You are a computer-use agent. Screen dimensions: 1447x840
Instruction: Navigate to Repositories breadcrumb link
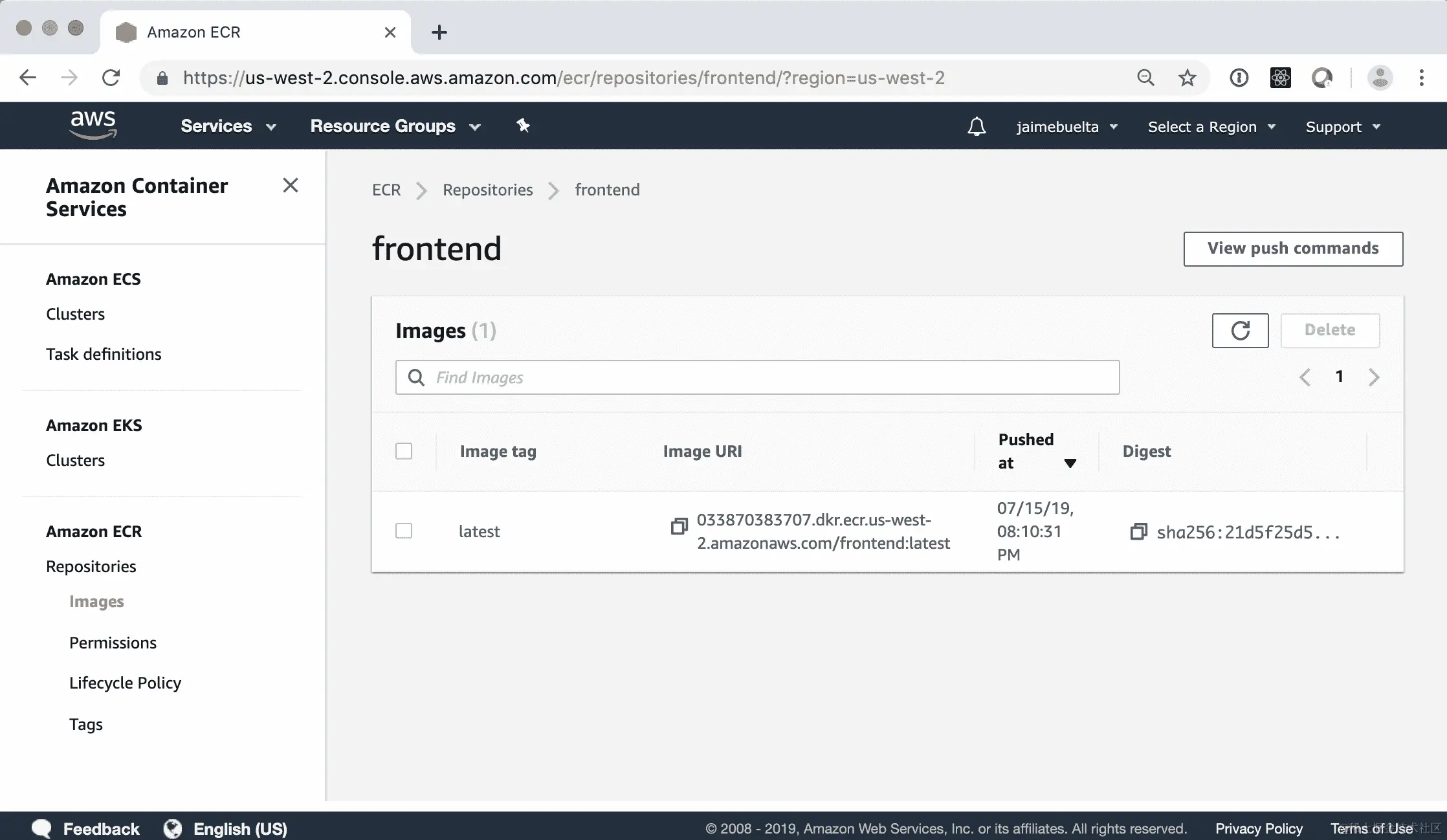487,190
